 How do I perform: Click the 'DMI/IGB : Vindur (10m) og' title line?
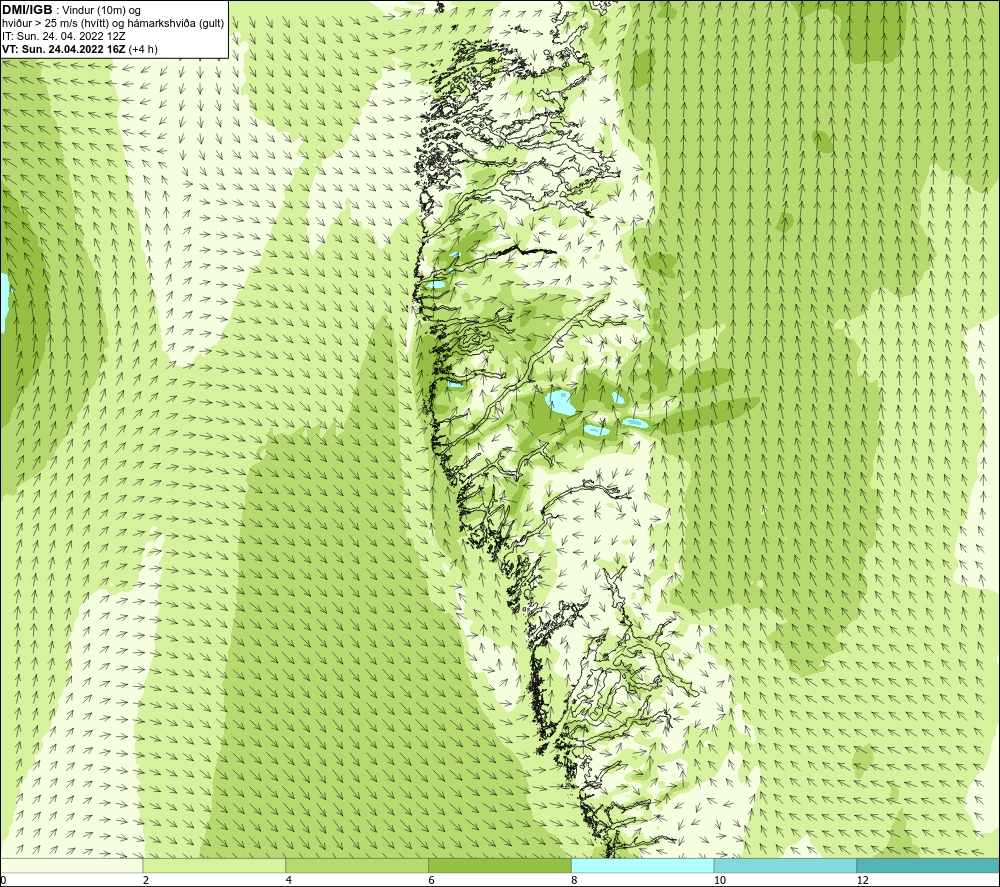[x=71, y=10]
